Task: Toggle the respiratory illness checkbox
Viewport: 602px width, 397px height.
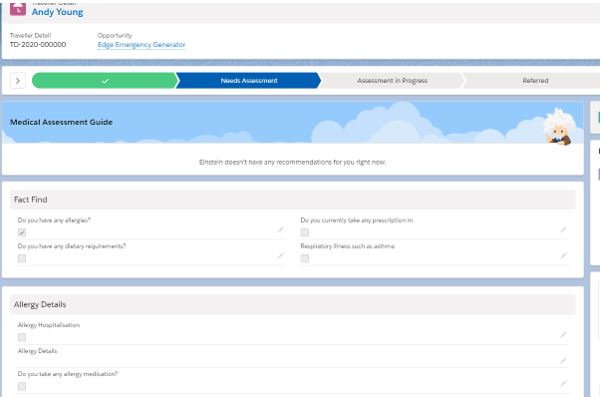Action: tap(305, 258)
